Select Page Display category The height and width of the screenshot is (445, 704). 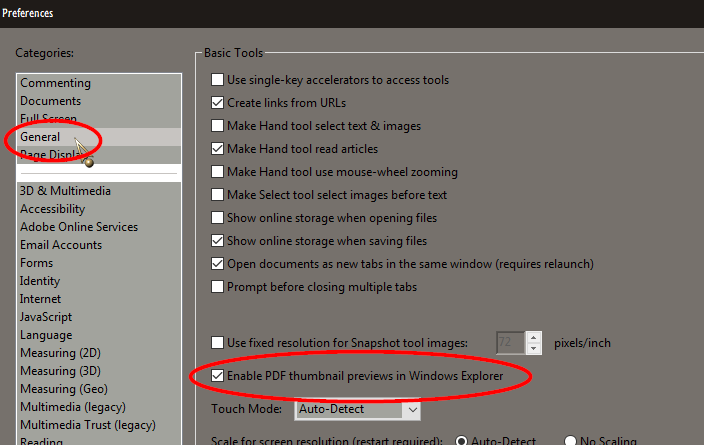[x=99, y=155]
